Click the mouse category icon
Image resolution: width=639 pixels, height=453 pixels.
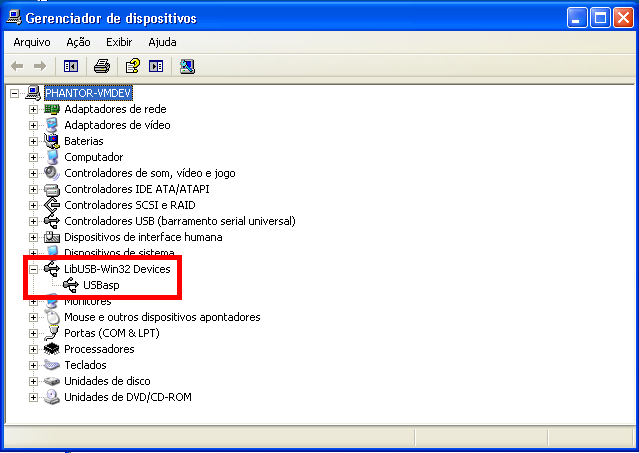[52, 317]
